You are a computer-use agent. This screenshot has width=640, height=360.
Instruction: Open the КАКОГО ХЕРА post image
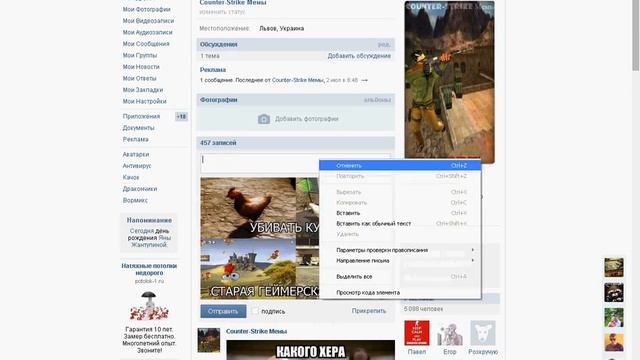[311, 350]
